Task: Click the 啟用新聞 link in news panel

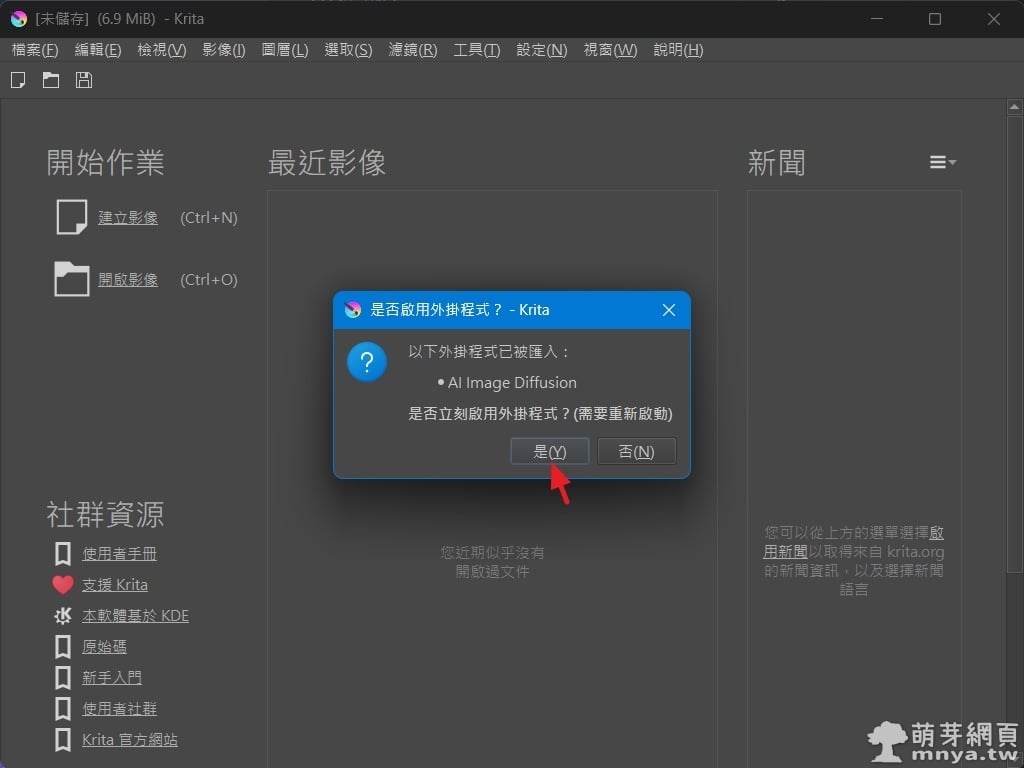Action: click(785, 551)
